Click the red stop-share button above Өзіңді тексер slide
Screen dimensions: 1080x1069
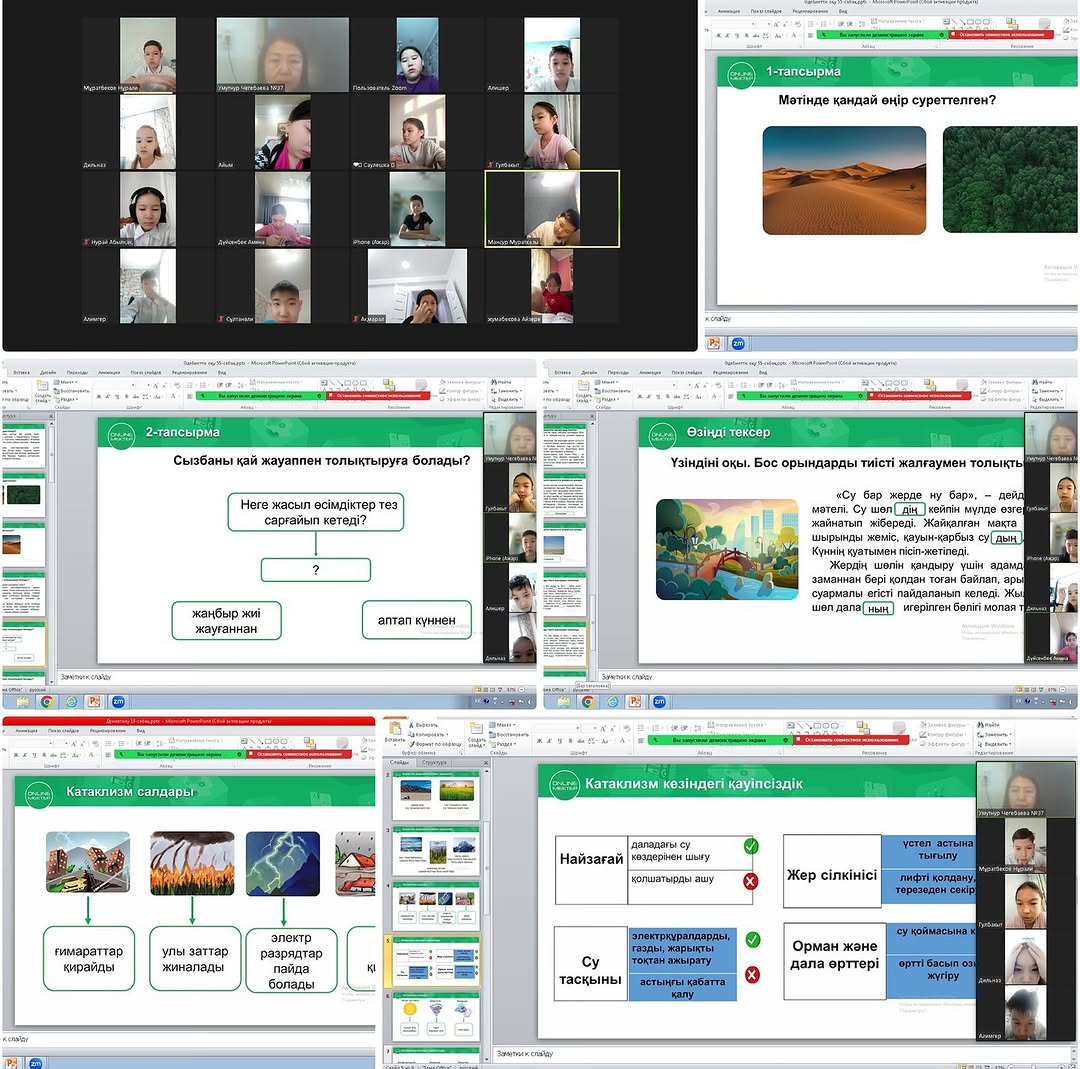(920, 396)
